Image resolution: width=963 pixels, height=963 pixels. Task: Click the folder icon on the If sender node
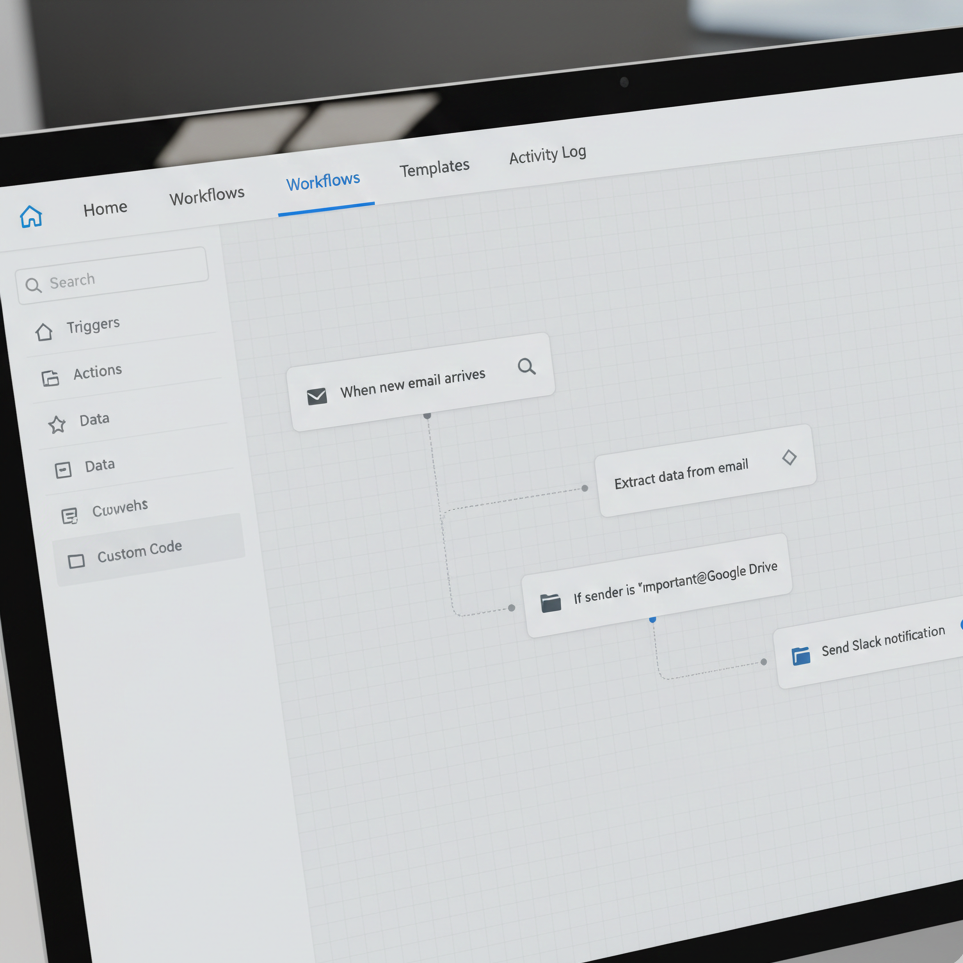(x=550, y=601)
